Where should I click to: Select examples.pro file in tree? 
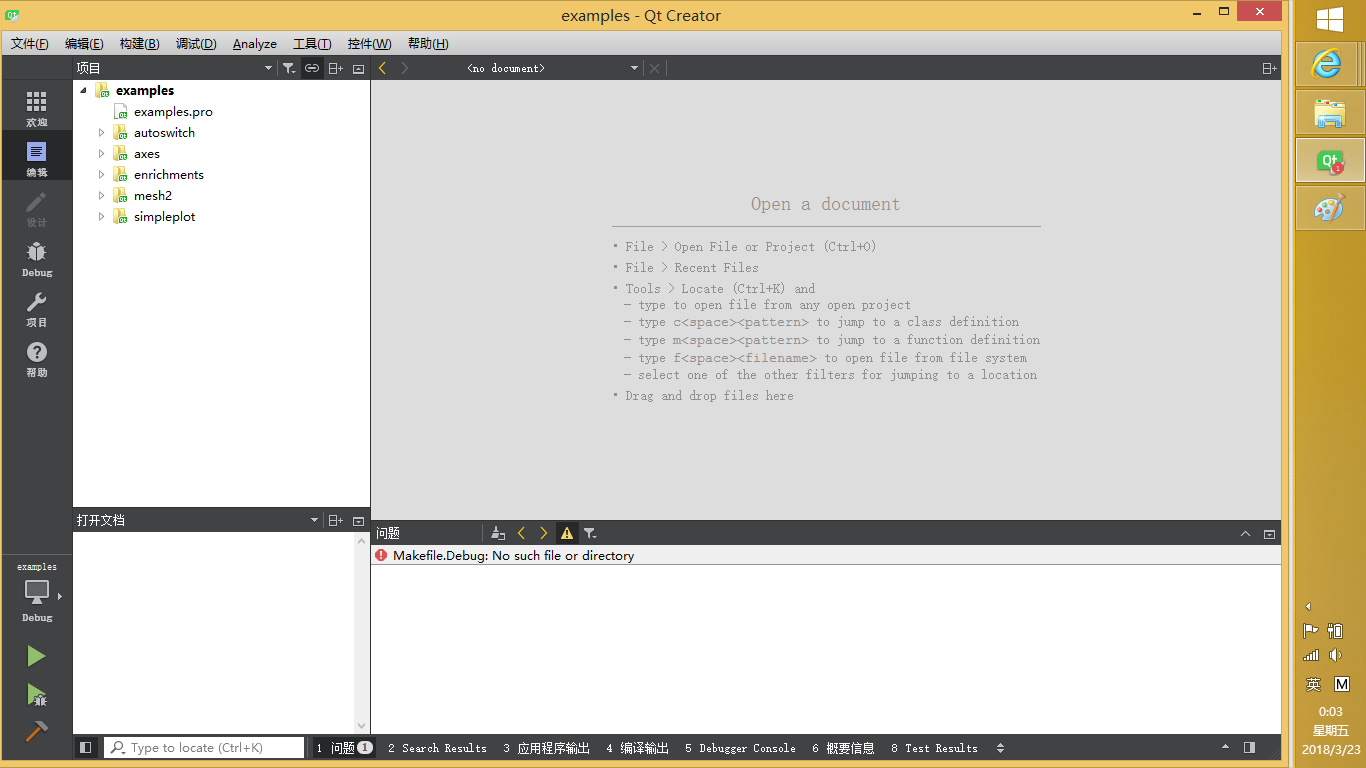click(x=173, y=112)
